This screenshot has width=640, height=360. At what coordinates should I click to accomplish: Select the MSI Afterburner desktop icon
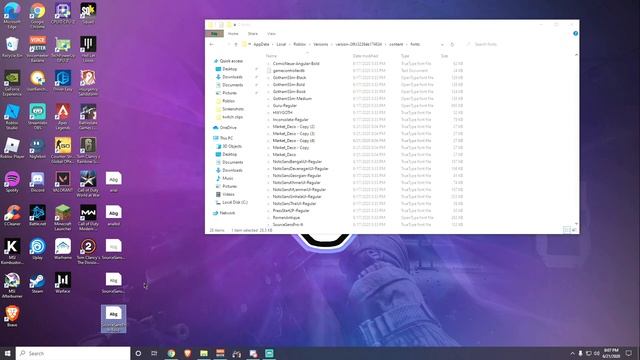(12, 285)
